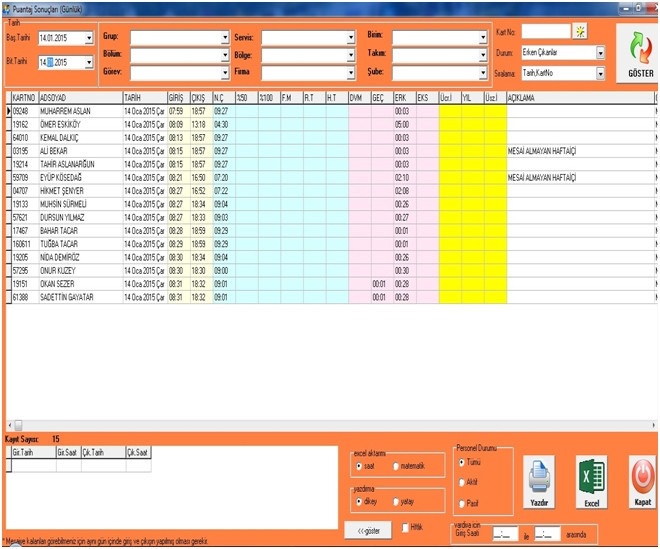The width and height of the screenshot is (660, 549).
Task: Expand the Sıralama dropdown list
Action: 600,73
